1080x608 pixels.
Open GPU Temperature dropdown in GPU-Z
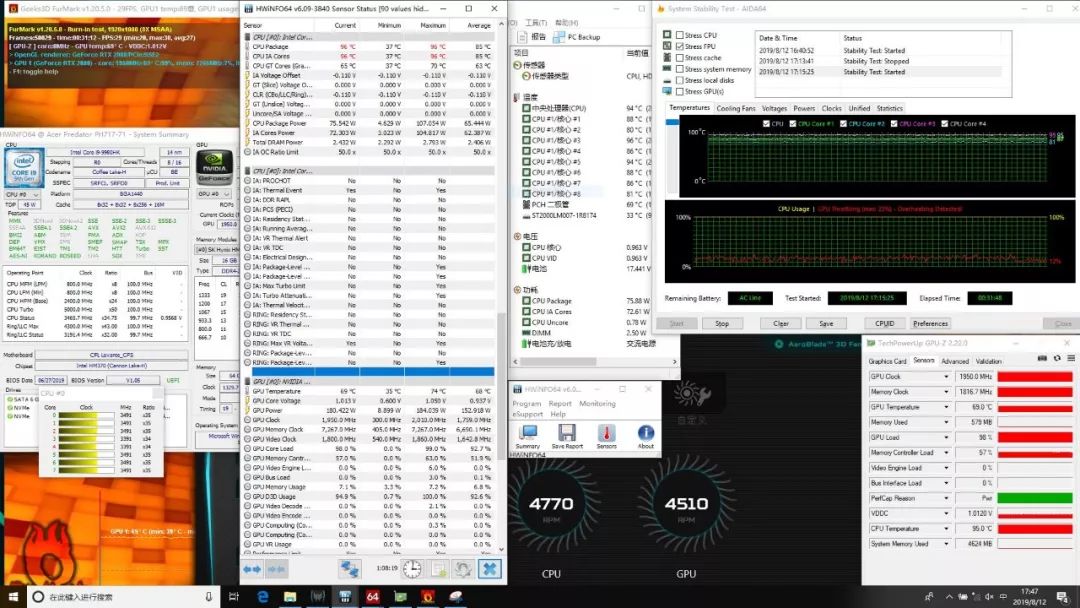(x=946, y=407)
